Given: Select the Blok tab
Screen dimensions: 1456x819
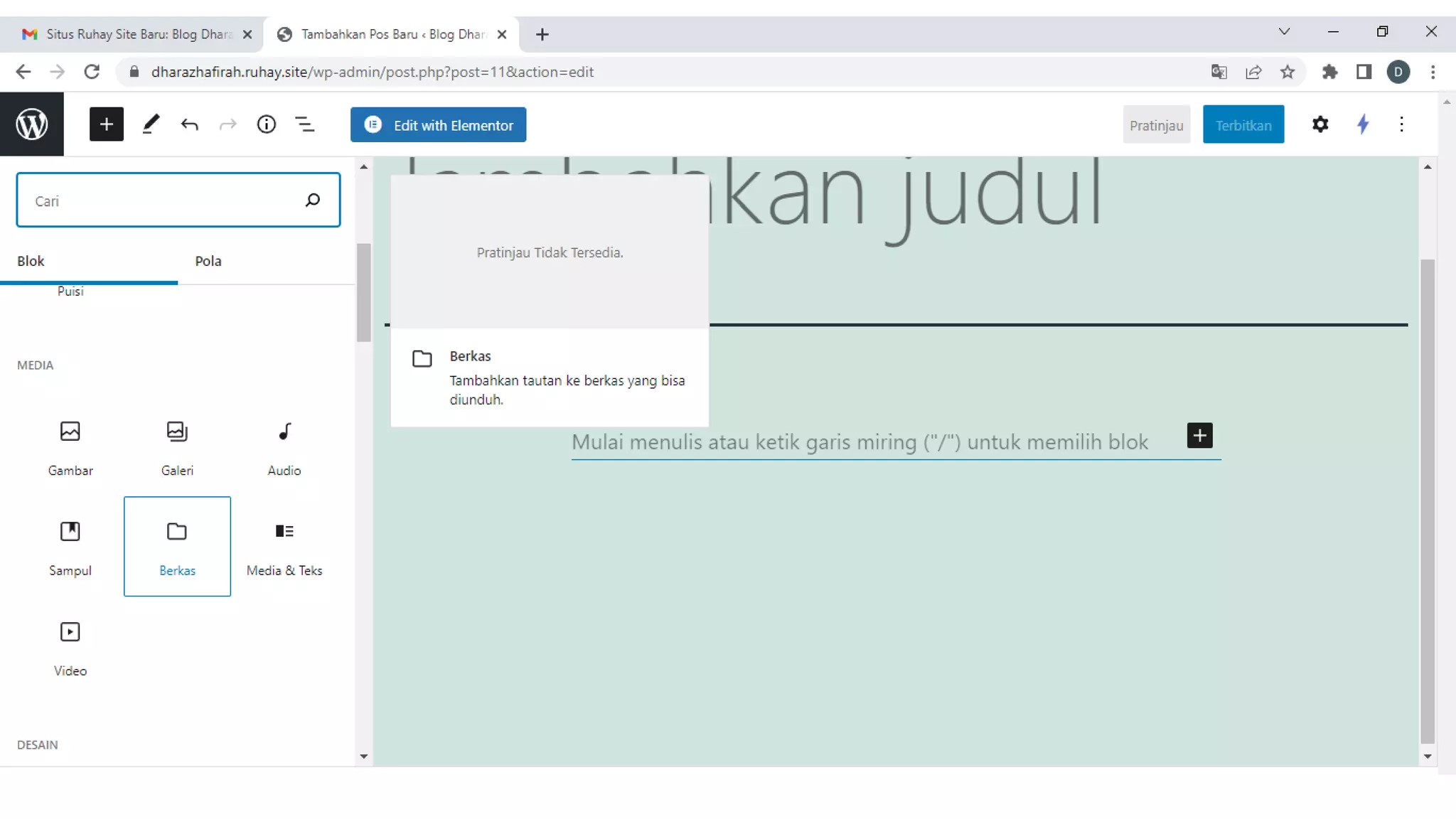Looking at the screenshot, I should 31,261.
